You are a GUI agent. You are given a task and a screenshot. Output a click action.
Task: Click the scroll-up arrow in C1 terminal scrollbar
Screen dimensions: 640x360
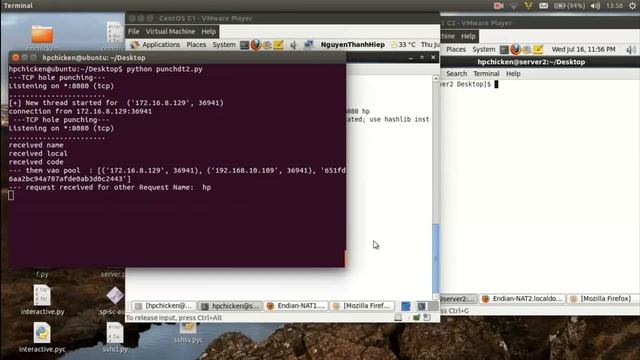pos(436,78)
